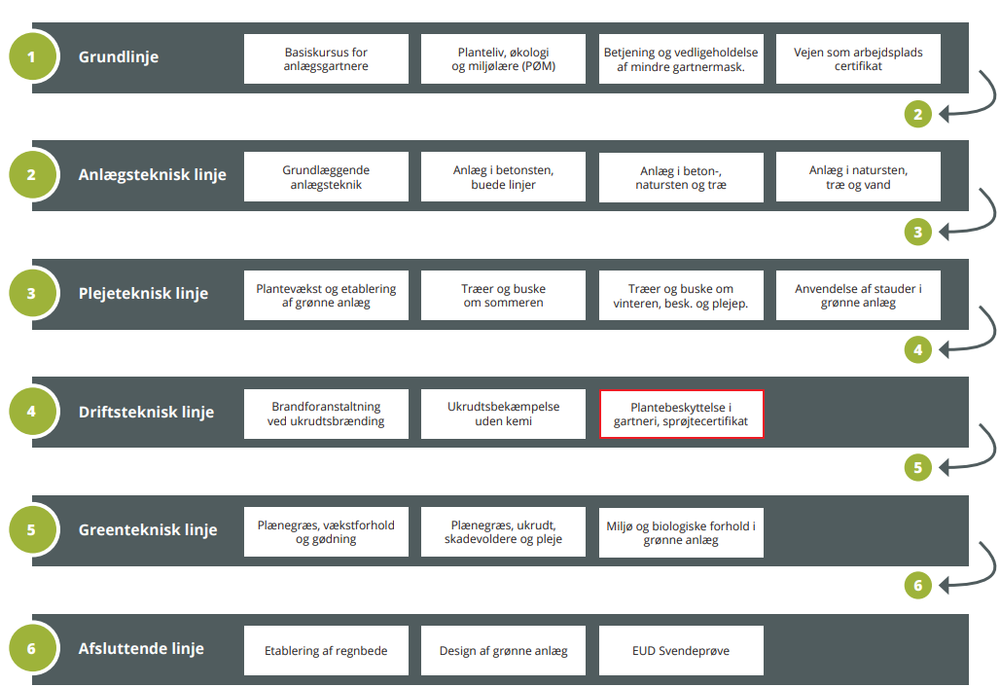Click the small arrow circle 2 below Grundlinje row
This screenshot has width=1000, height=687.
pos(918,114)
